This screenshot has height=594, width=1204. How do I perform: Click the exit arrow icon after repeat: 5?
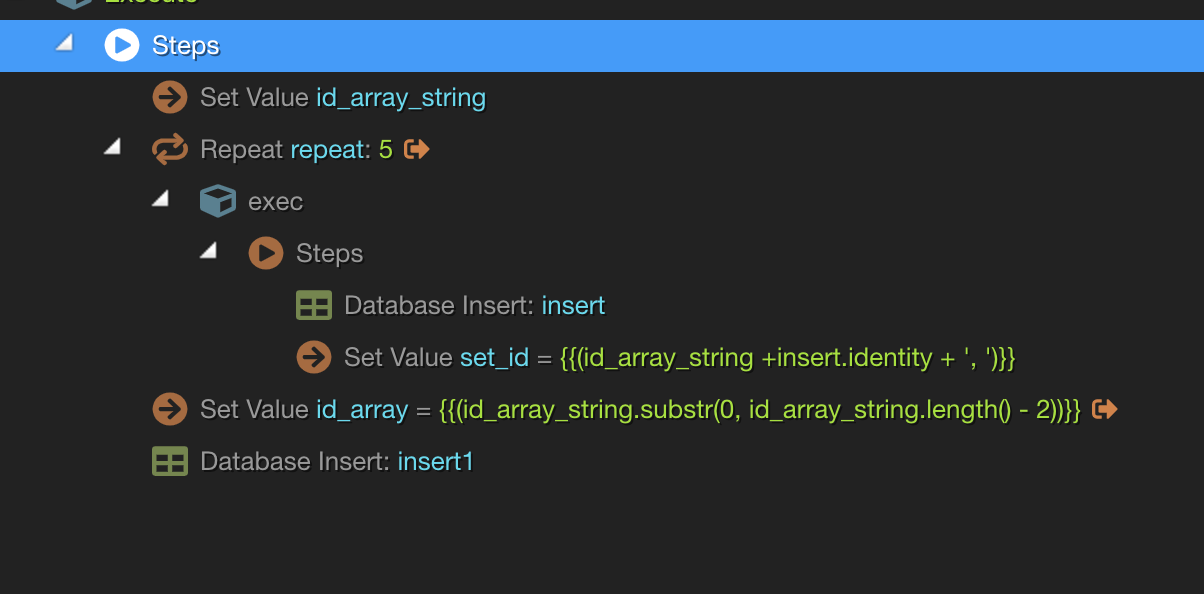coord(417,149)
